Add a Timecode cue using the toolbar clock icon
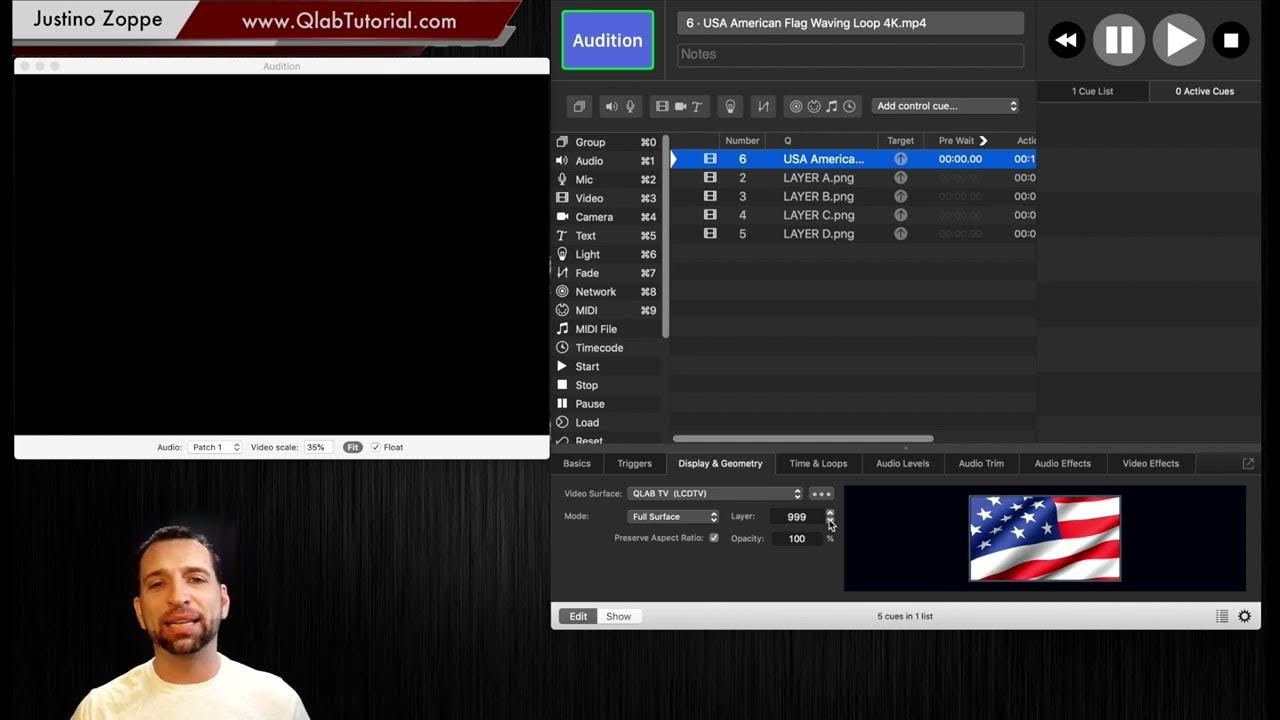 (849, 106)
